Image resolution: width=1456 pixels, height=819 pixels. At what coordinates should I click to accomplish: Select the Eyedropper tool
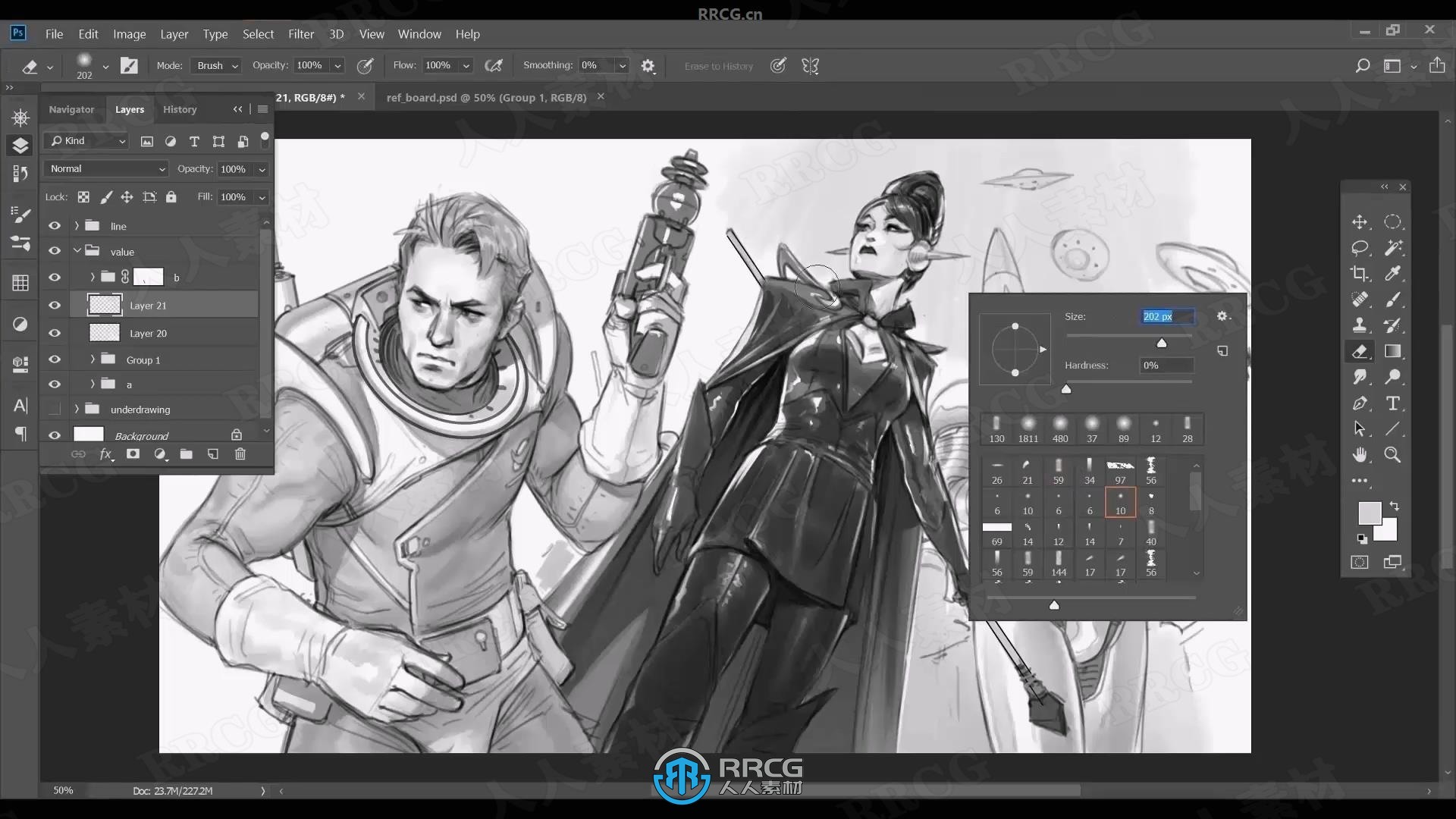tap(1392, 274)
